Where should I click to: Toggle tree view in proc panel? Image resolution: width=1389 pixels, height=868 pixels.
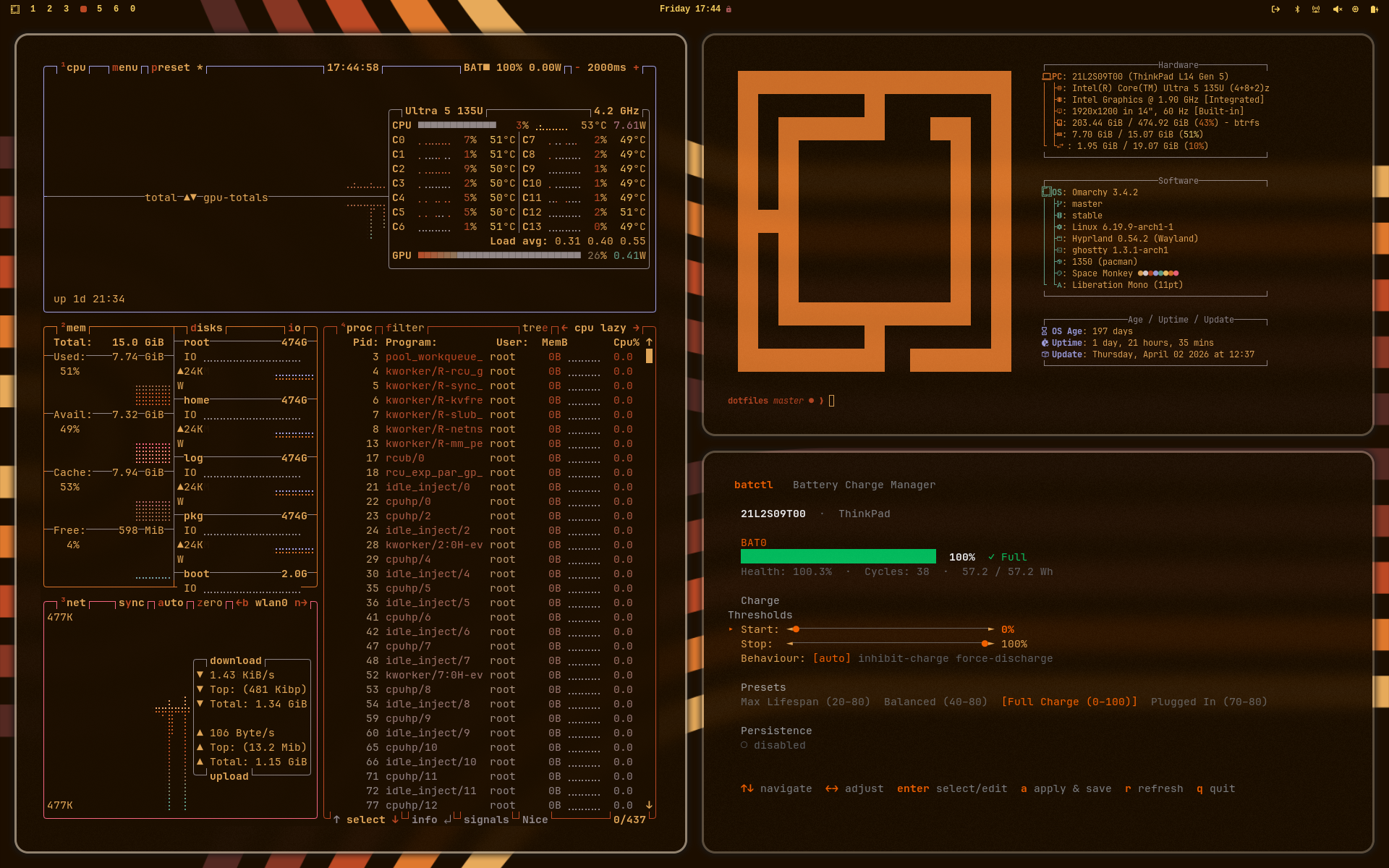coord(535,328)
